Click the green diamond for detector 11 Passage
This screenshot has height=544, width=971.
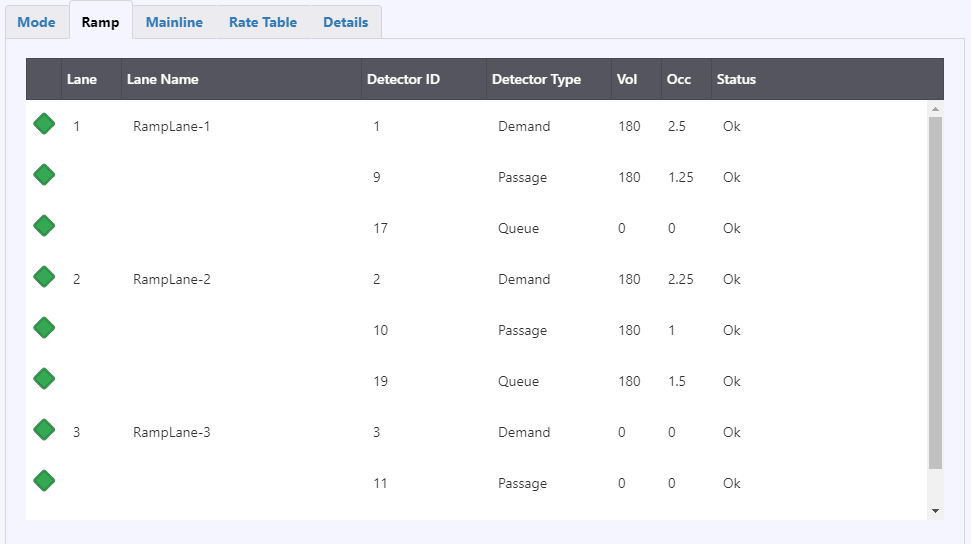coord(44,481)
